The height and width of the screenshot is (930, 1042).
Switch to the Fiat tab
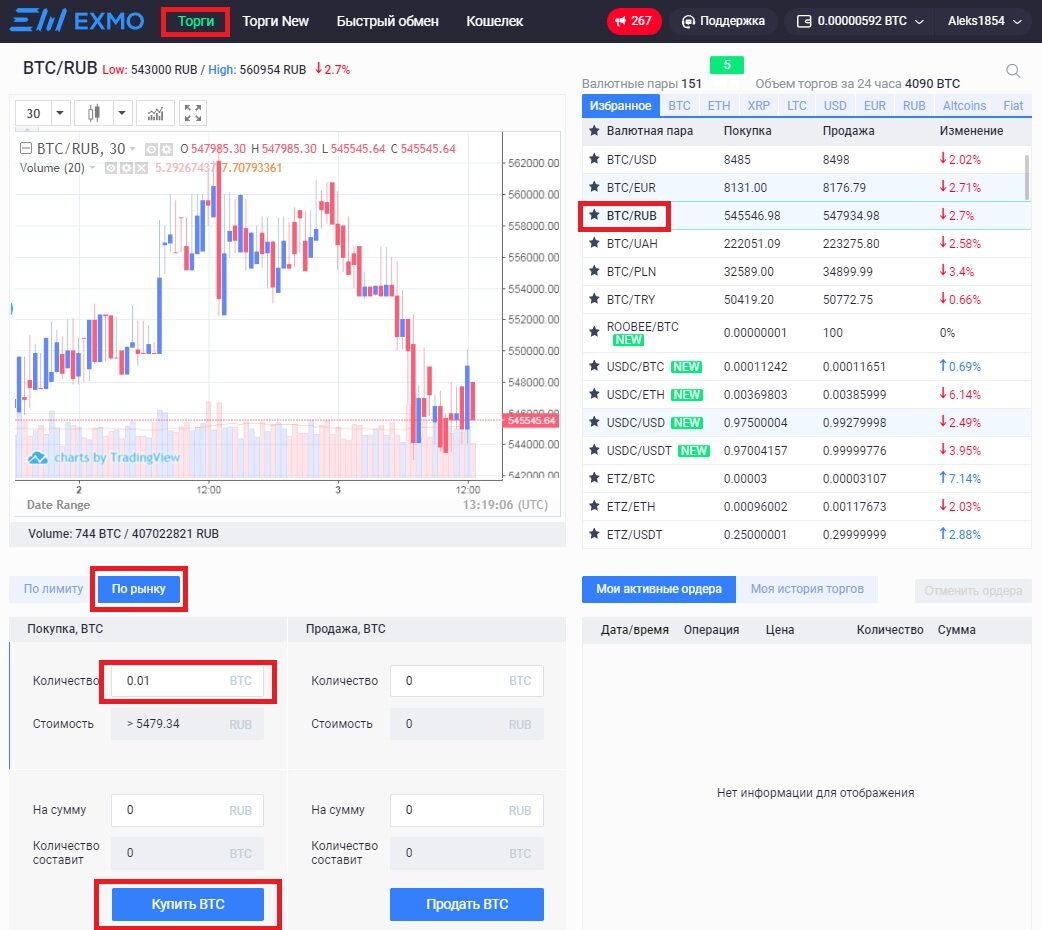(x=1013, y=106)
